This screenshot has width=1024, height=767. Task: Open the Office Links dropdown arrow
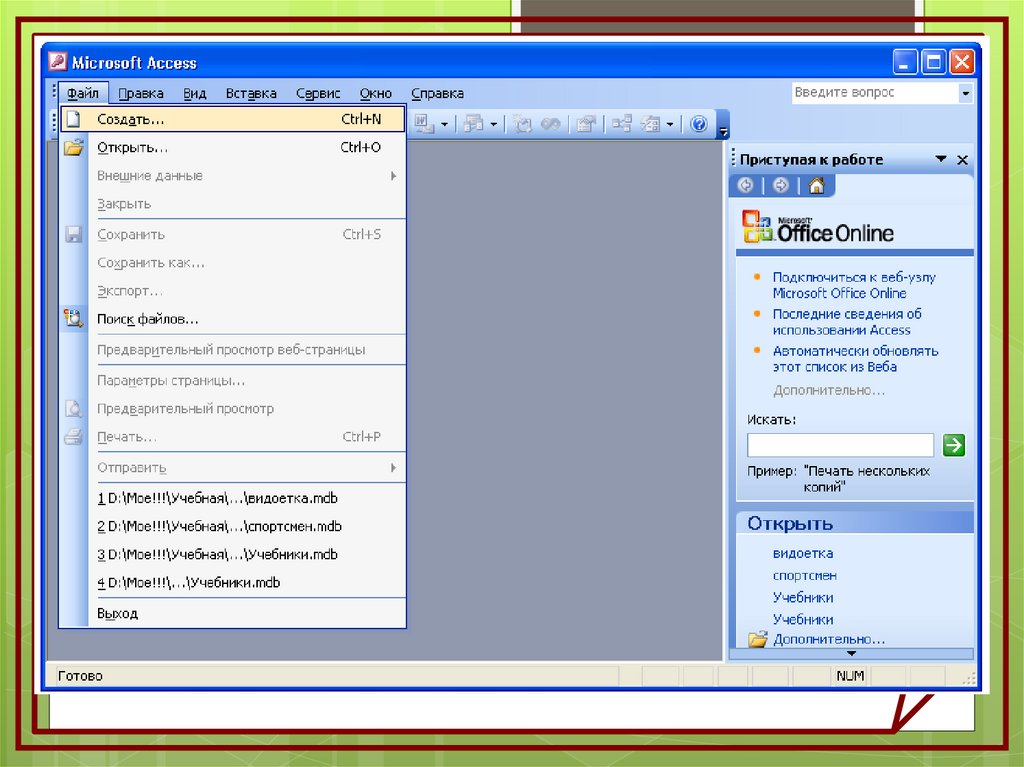click(445, 124)
